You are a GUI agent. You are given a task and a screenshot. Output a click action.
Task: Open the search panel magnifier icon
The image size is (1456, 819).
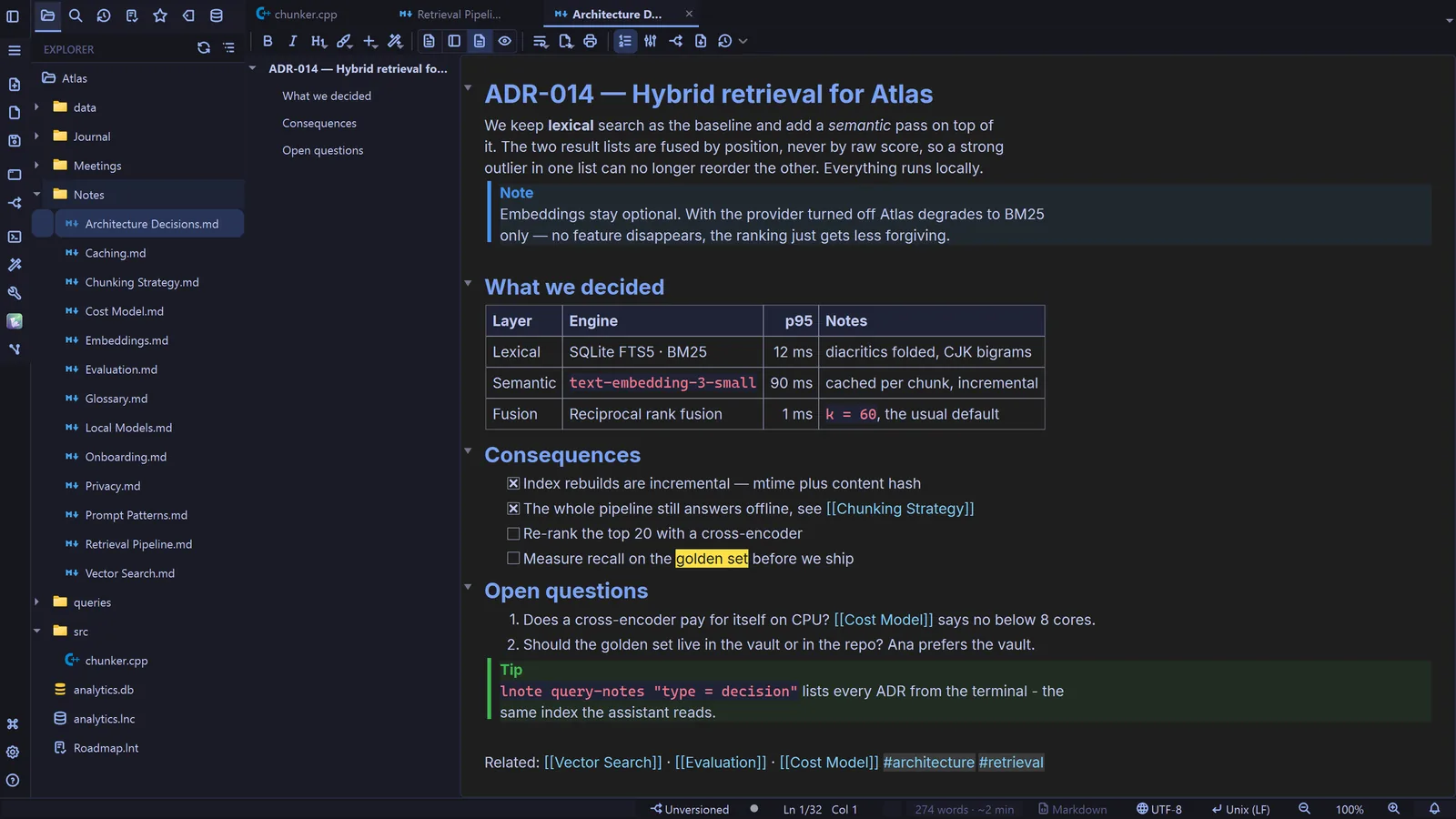[76, 15]
